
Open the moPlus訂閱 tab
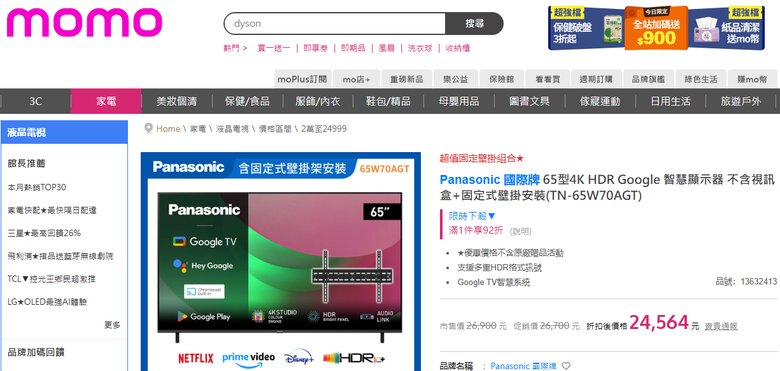[x=302, y=79]
